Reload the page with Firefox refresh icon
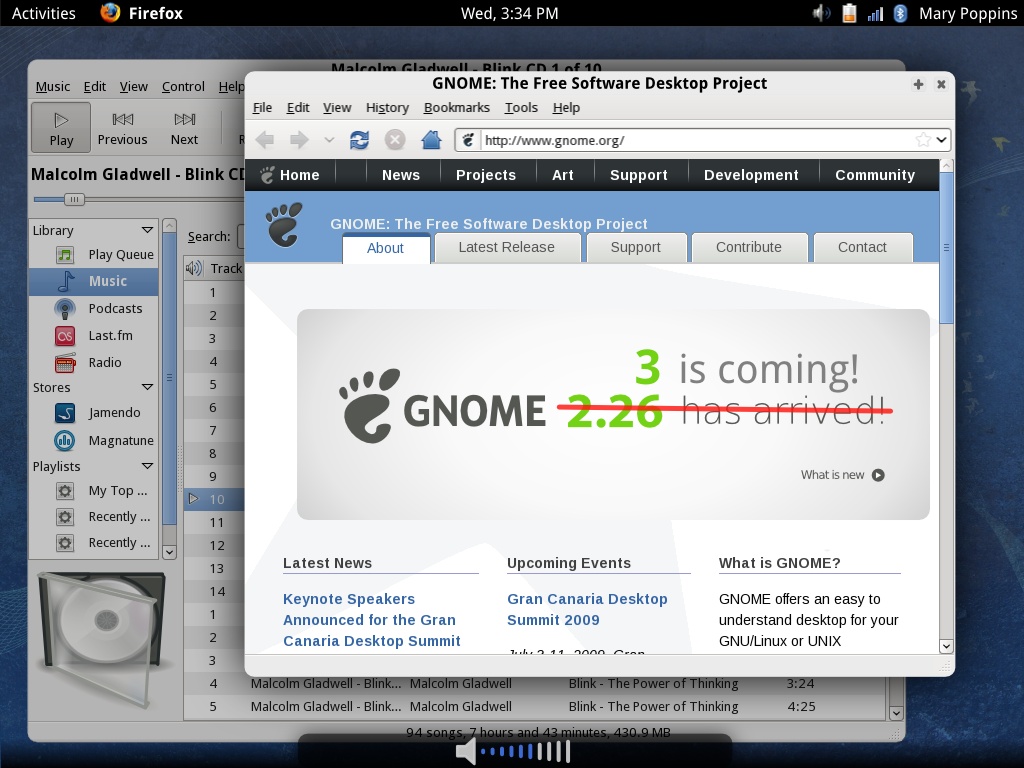1024x768 pixels. tap(359, 140)
